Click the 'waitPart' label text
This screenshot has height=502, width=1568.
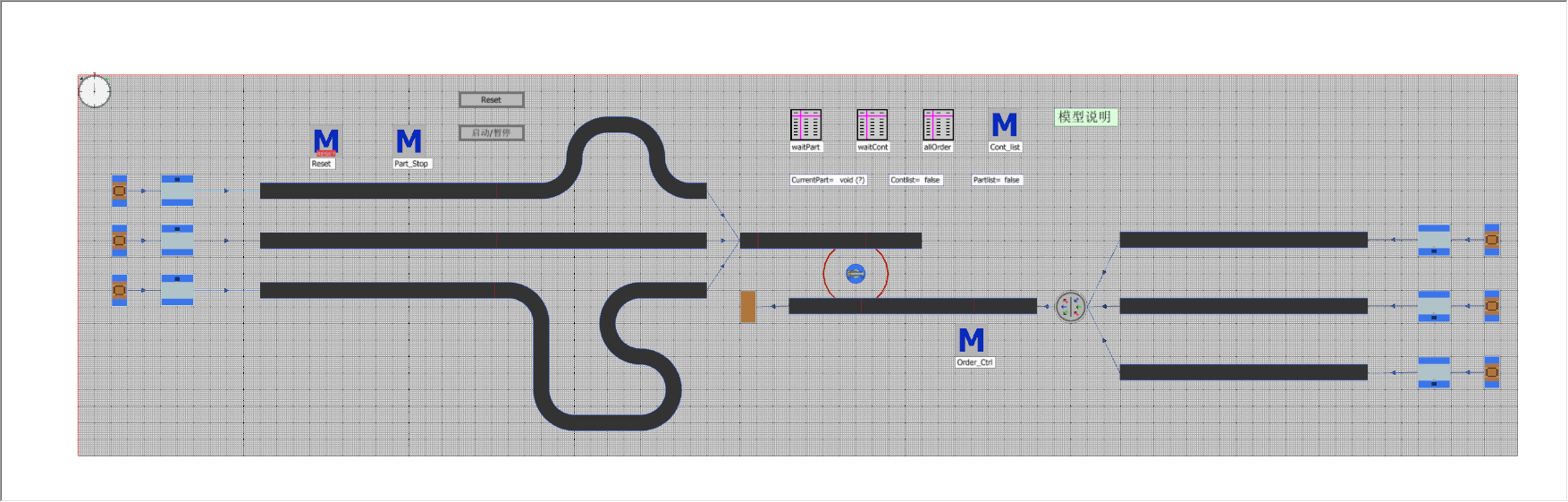(x=805, y=147)
